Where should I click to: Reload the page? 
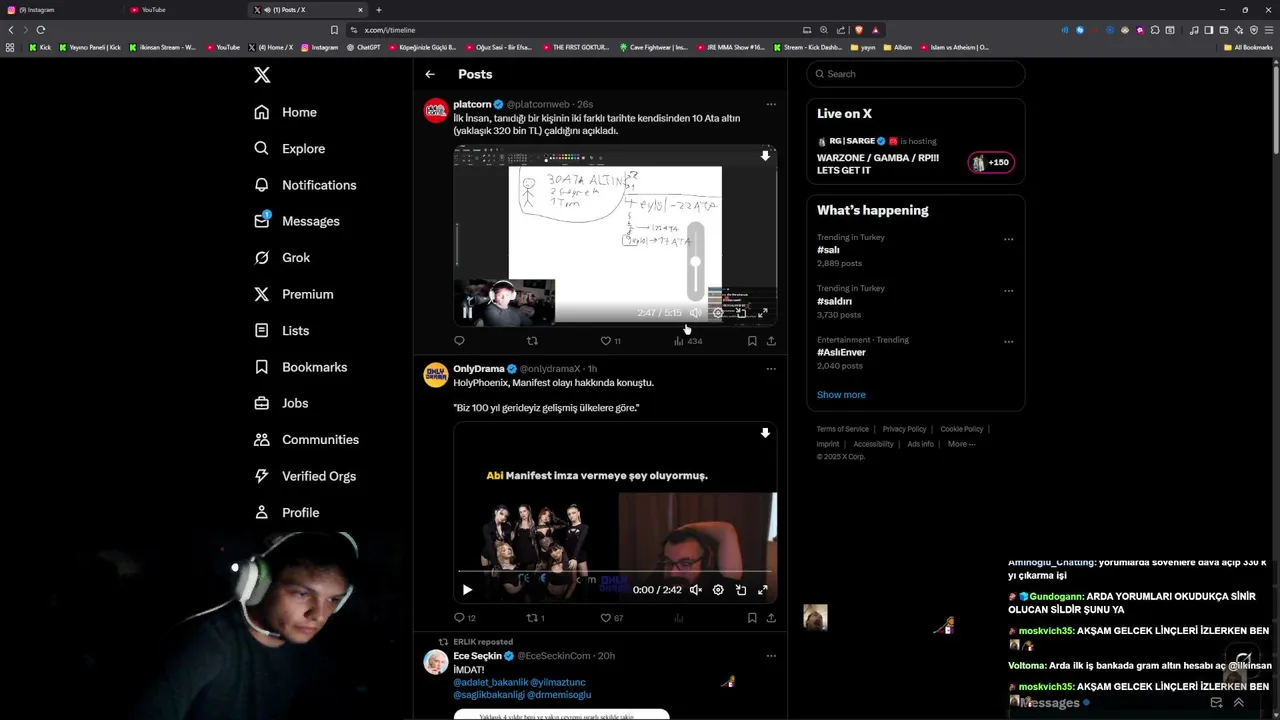pyautogui.click(x=41, y=30)
